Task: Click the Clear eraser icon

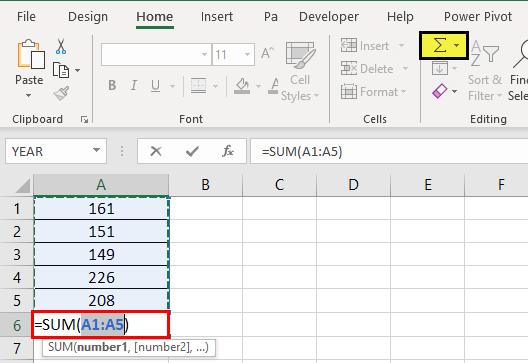Action: pyautogui.click(x=440, y=91)
